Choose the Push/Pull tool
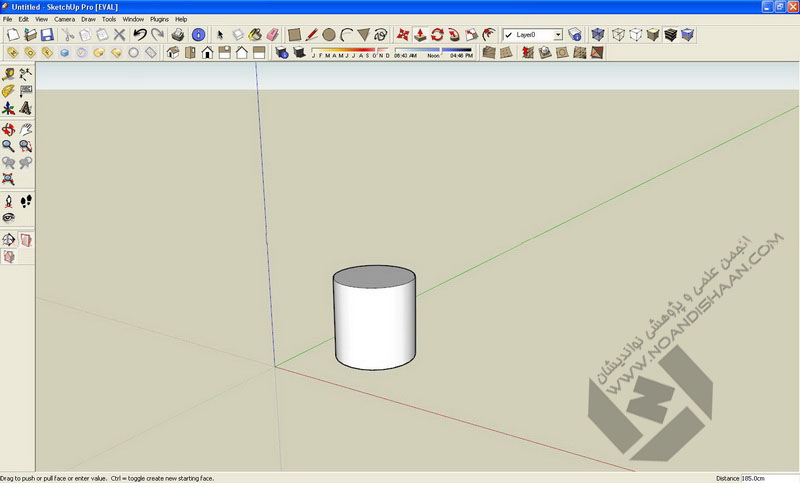This screenshot has height=483, width=800. pos(421,35)
